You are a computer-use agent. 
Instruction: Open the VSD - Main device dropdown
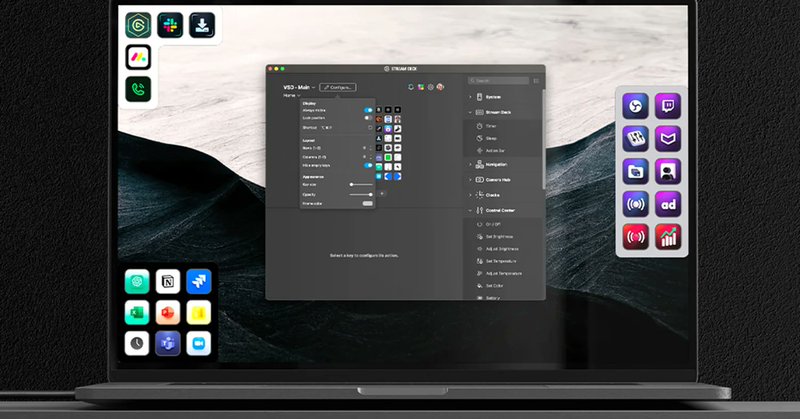299,87
